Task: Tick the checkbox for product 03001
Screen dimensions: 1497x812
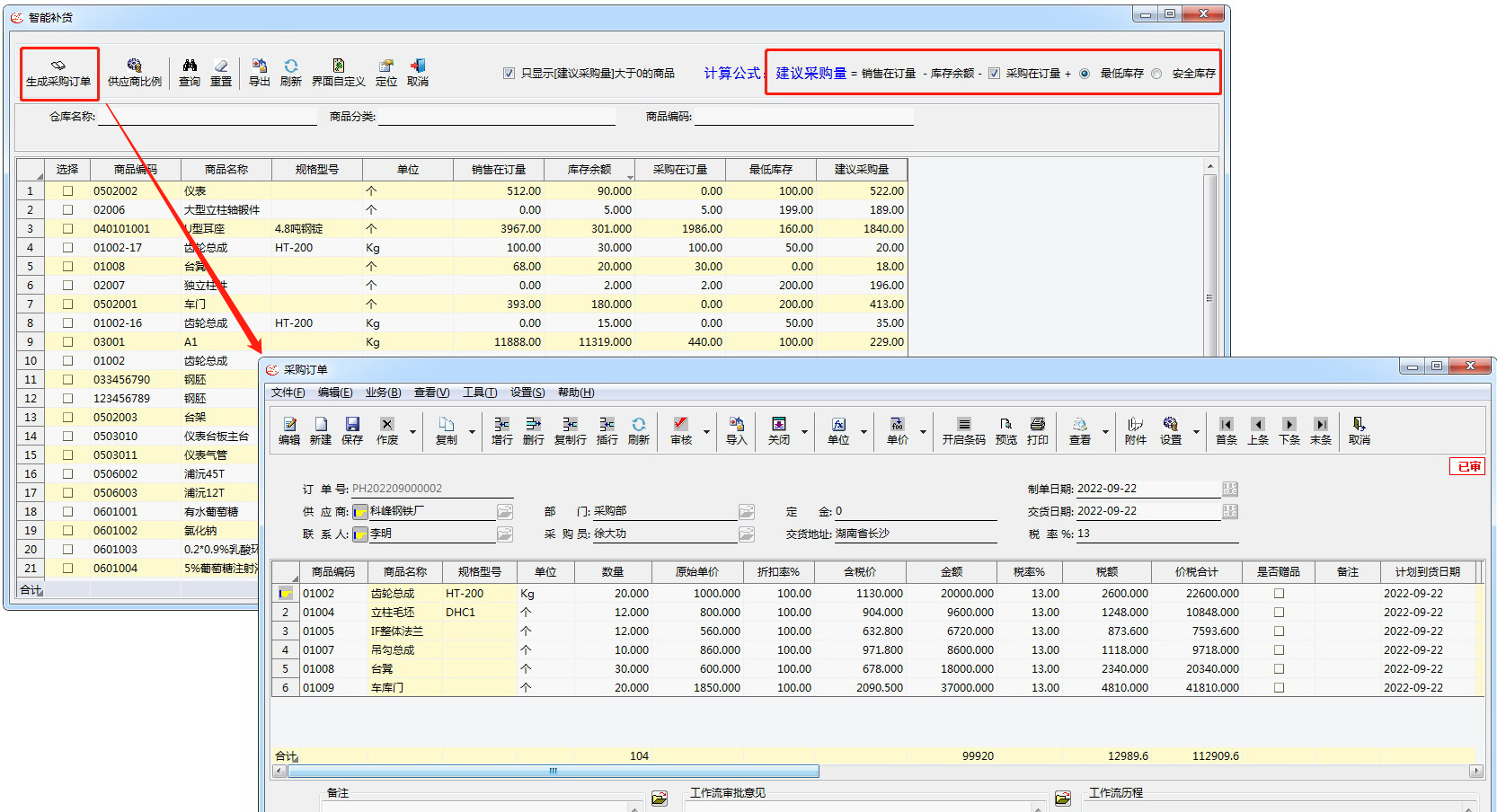Action: 67,342
